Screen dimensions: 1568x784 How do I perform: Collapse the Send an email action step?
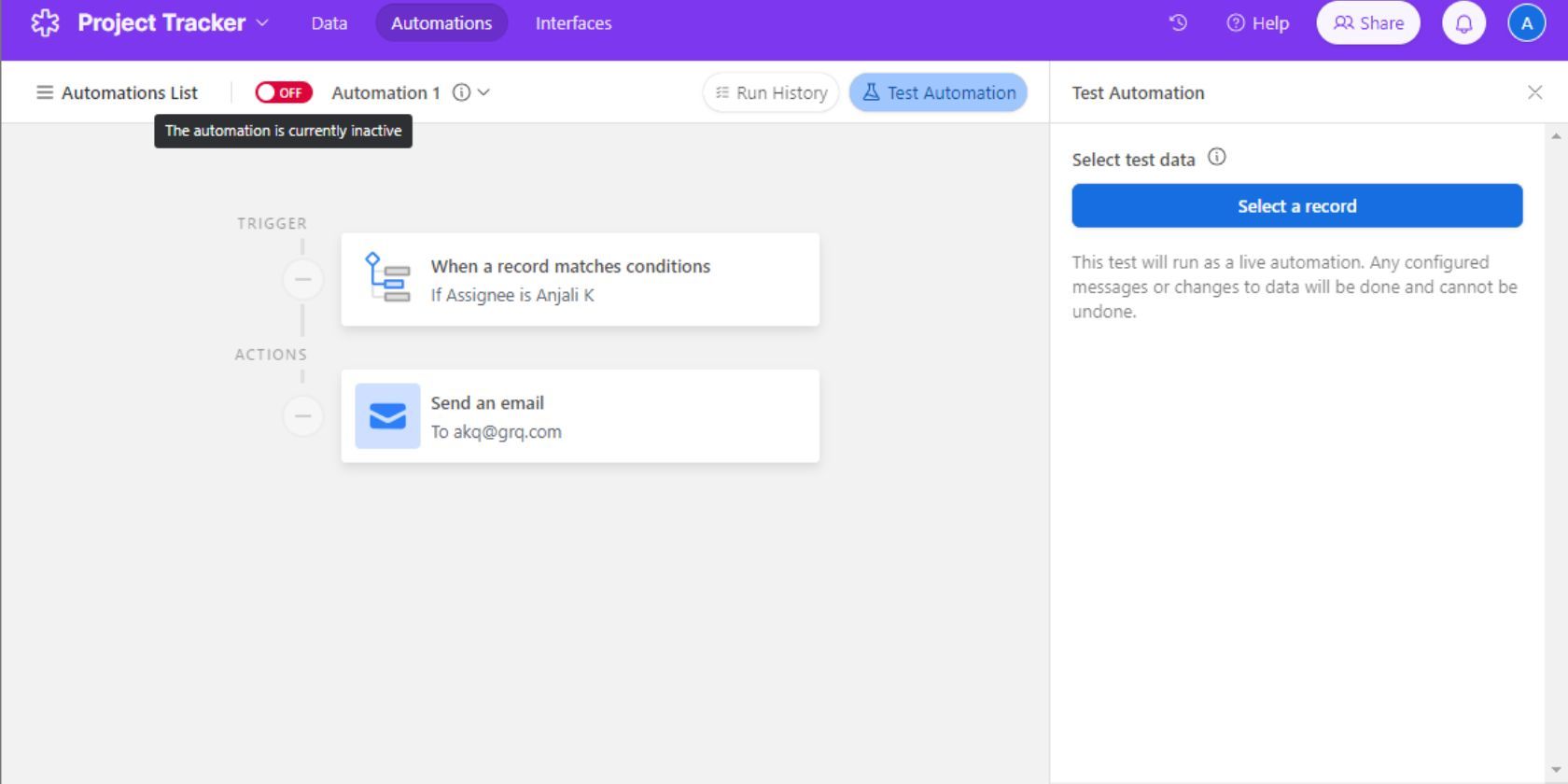tap(302, 416)
